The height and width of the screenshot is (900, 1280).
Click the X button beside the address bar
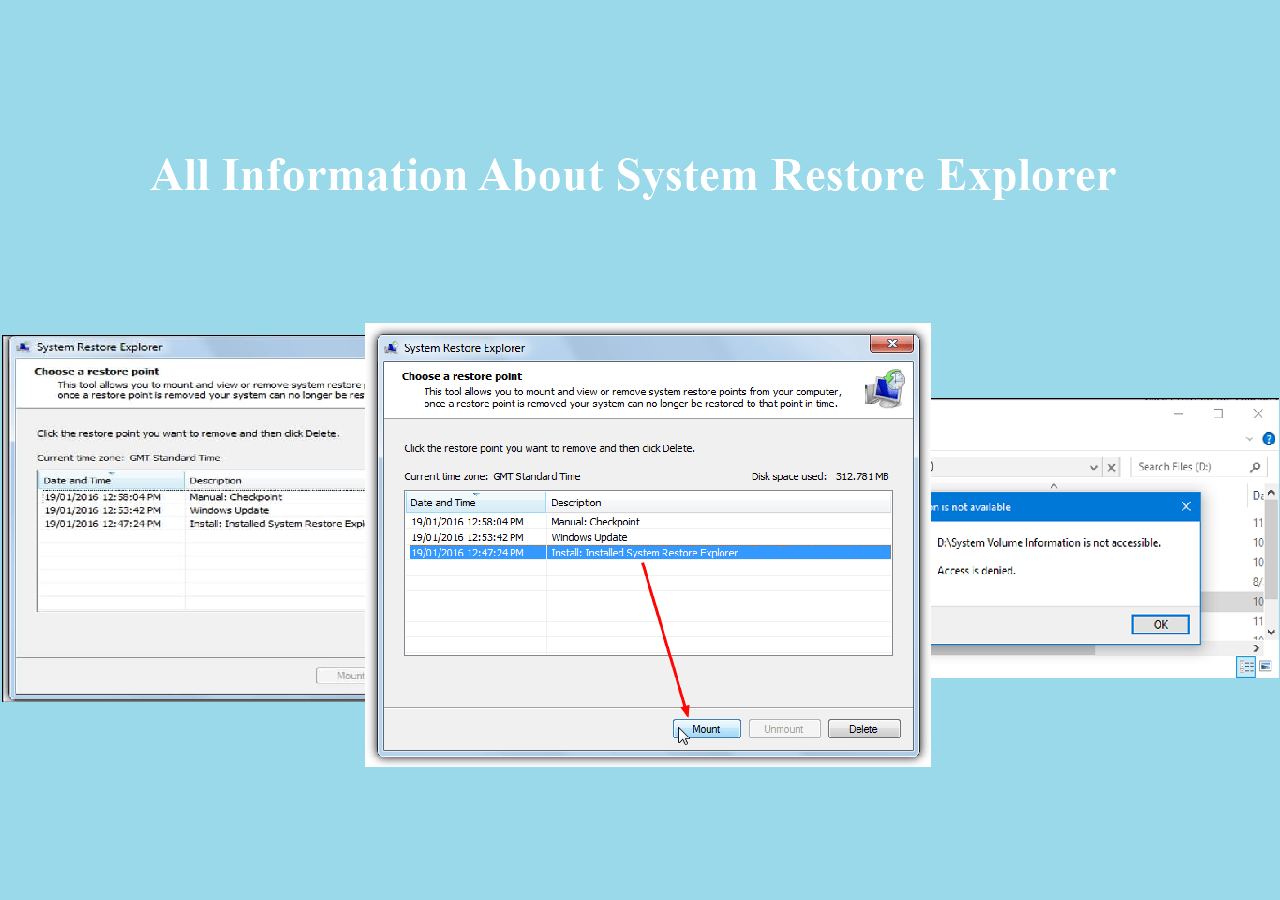pos(1112,467)
